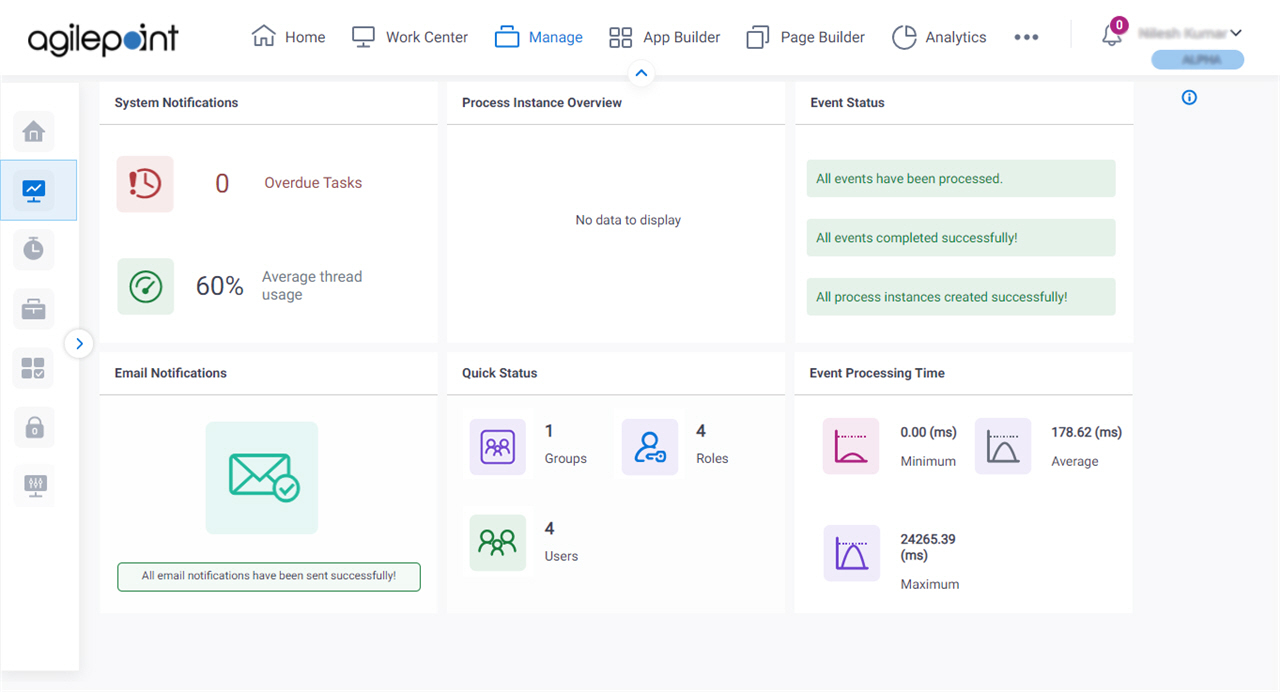Screen dimensions: 1280x692
Task: Click the email notifications sent successfully message
Action: [x=269, y=576]
